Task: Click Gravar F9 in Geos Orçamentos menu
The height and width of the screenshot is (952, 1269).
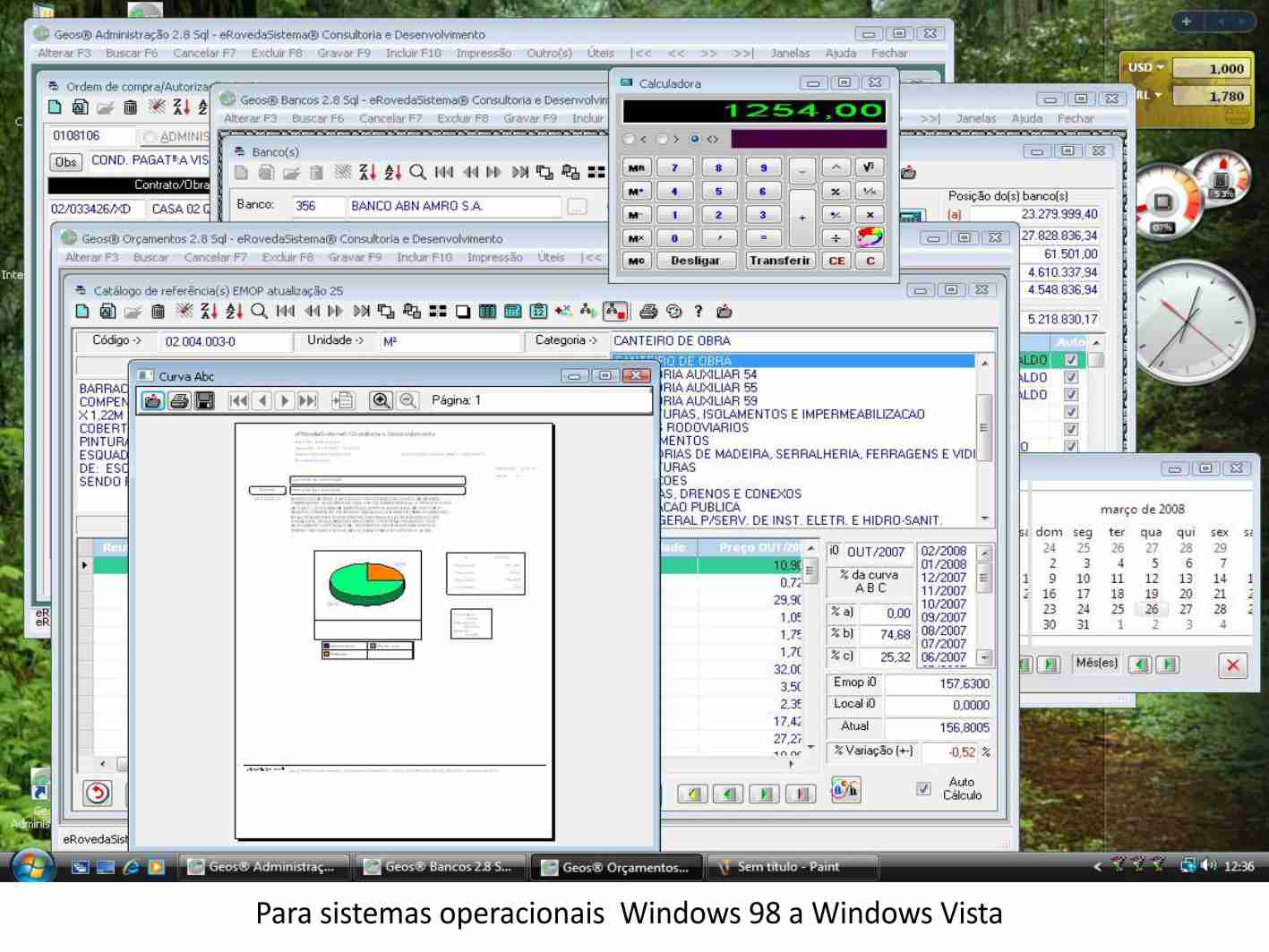Action: click(x=355, y=258)
